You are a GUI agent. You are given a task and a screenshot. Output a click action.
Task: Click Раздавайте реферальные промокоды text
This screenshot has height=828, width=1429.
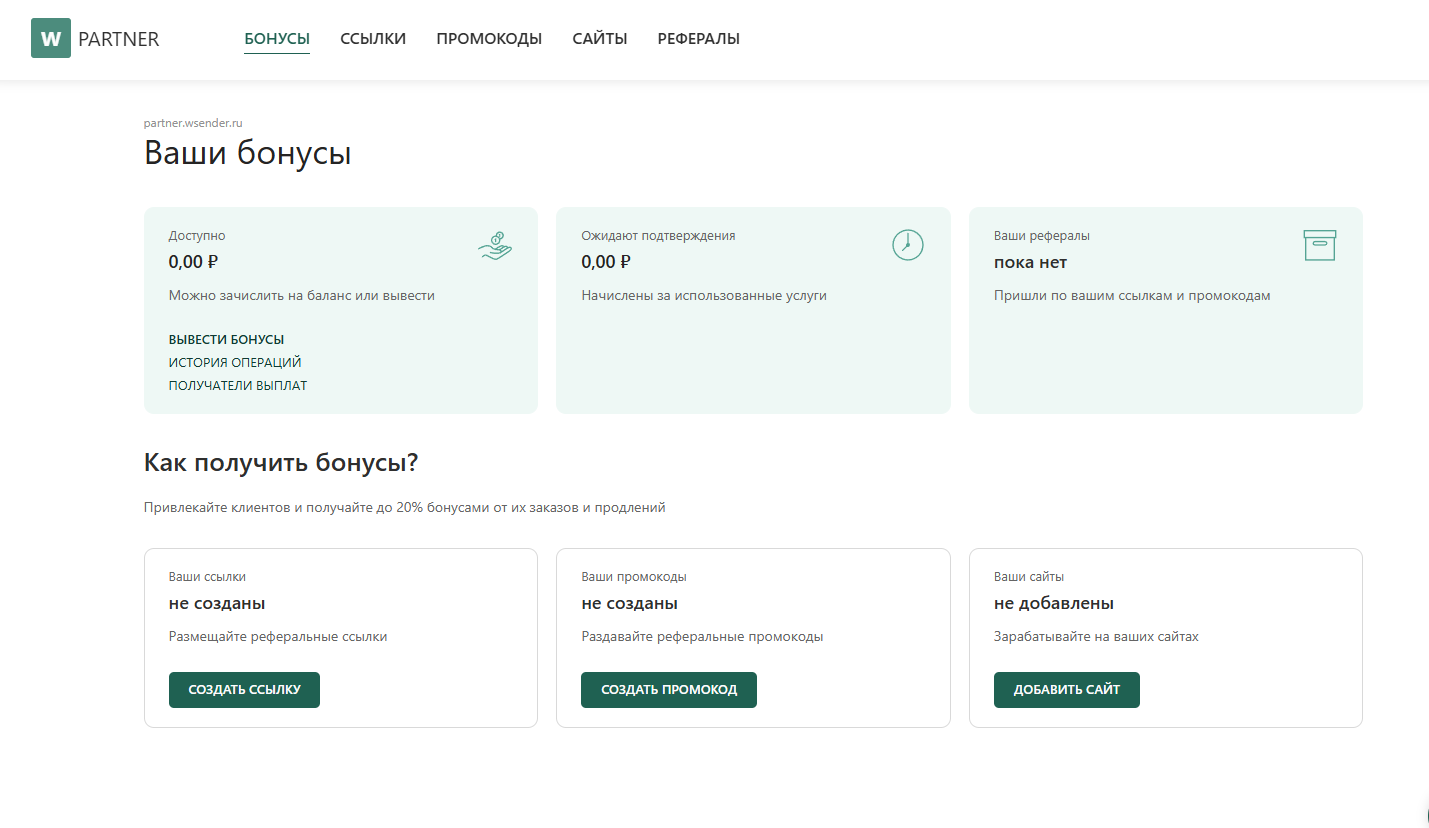click(x=702, y=637)
